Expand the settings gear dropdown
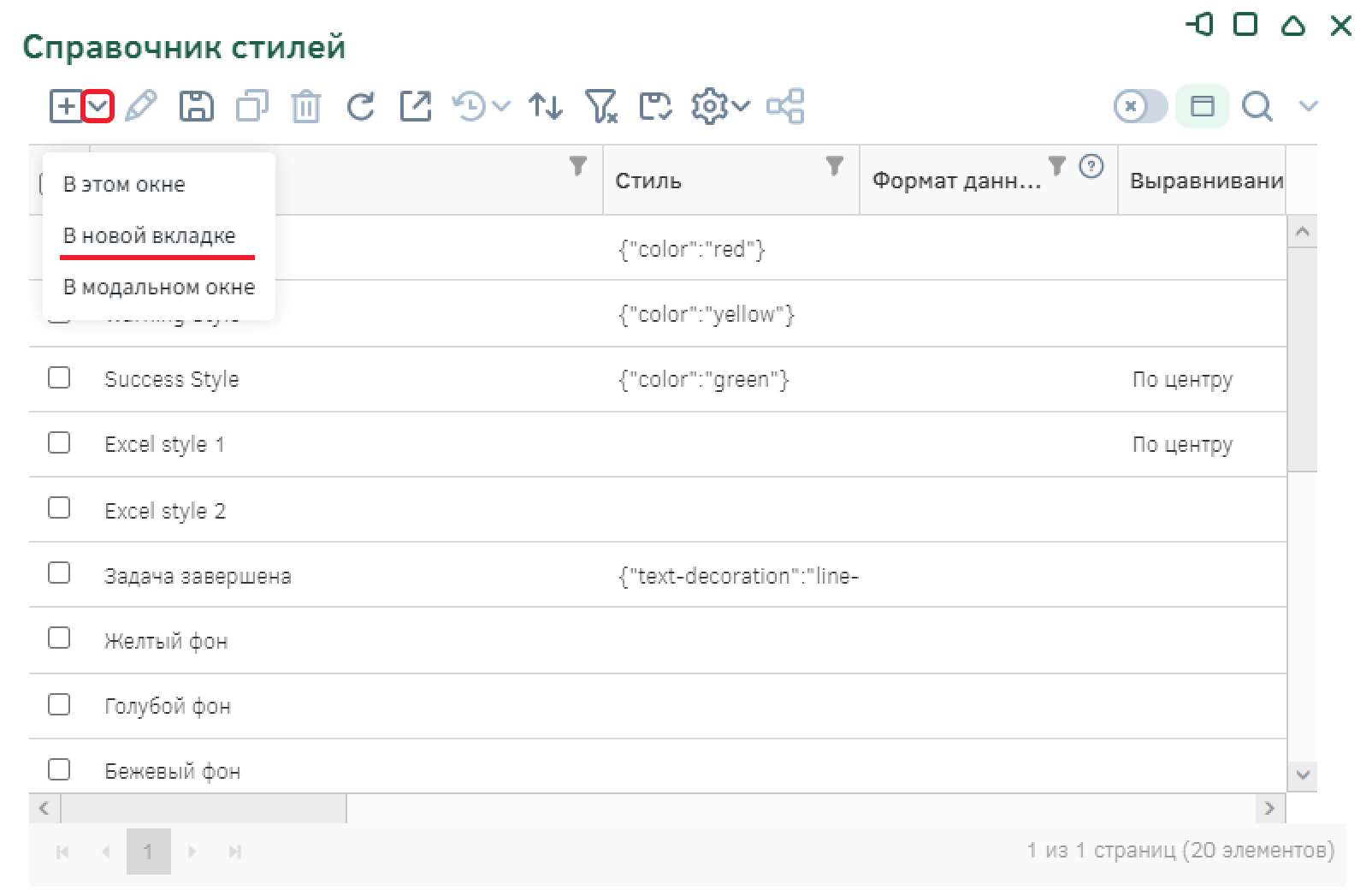This screenshot has height=890, width=1372. coord(720,107)
